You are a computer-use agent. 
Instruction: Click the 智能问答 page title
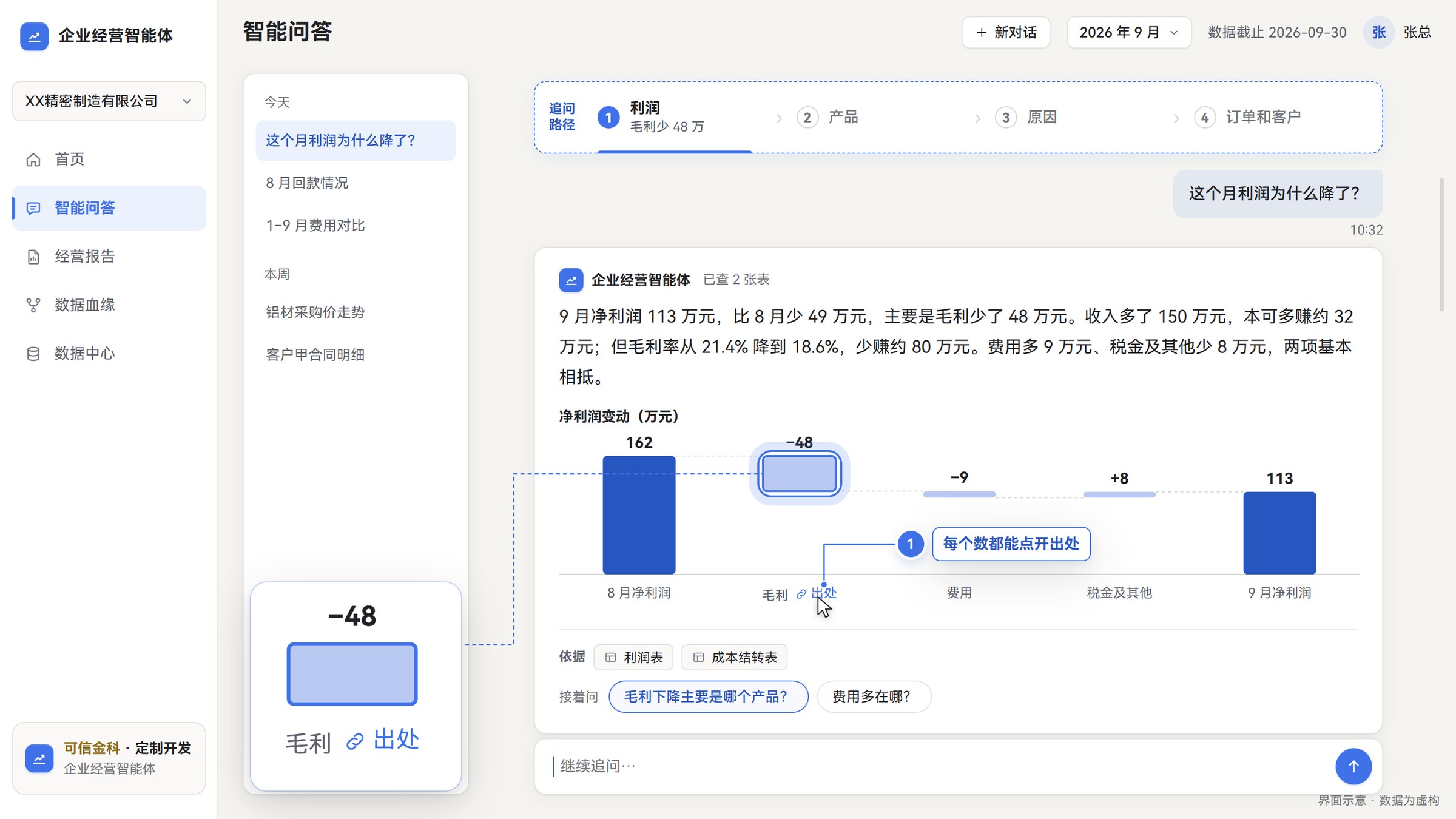(288, 32)
